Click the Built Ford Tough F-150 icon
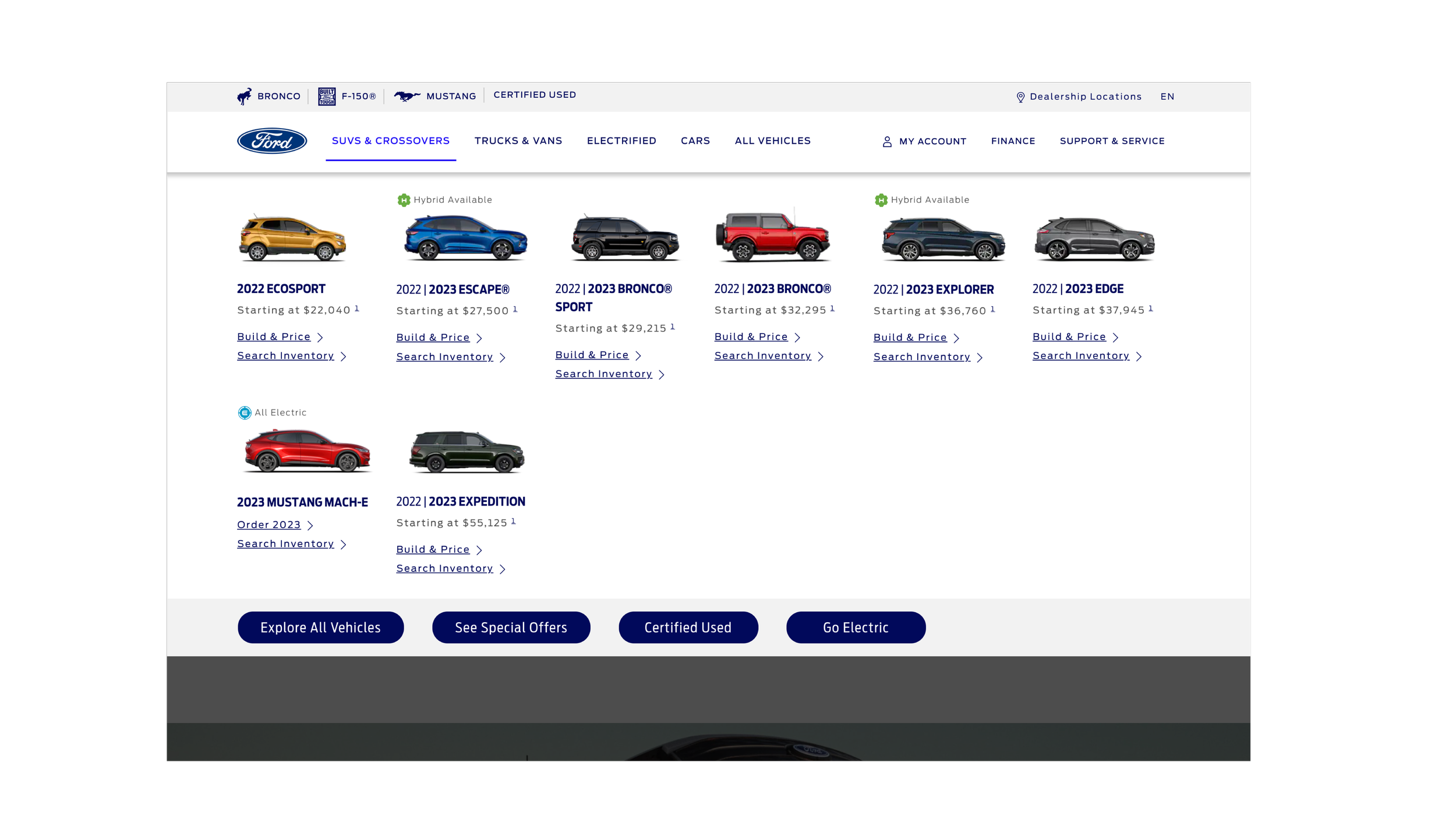 click(327, 96)
